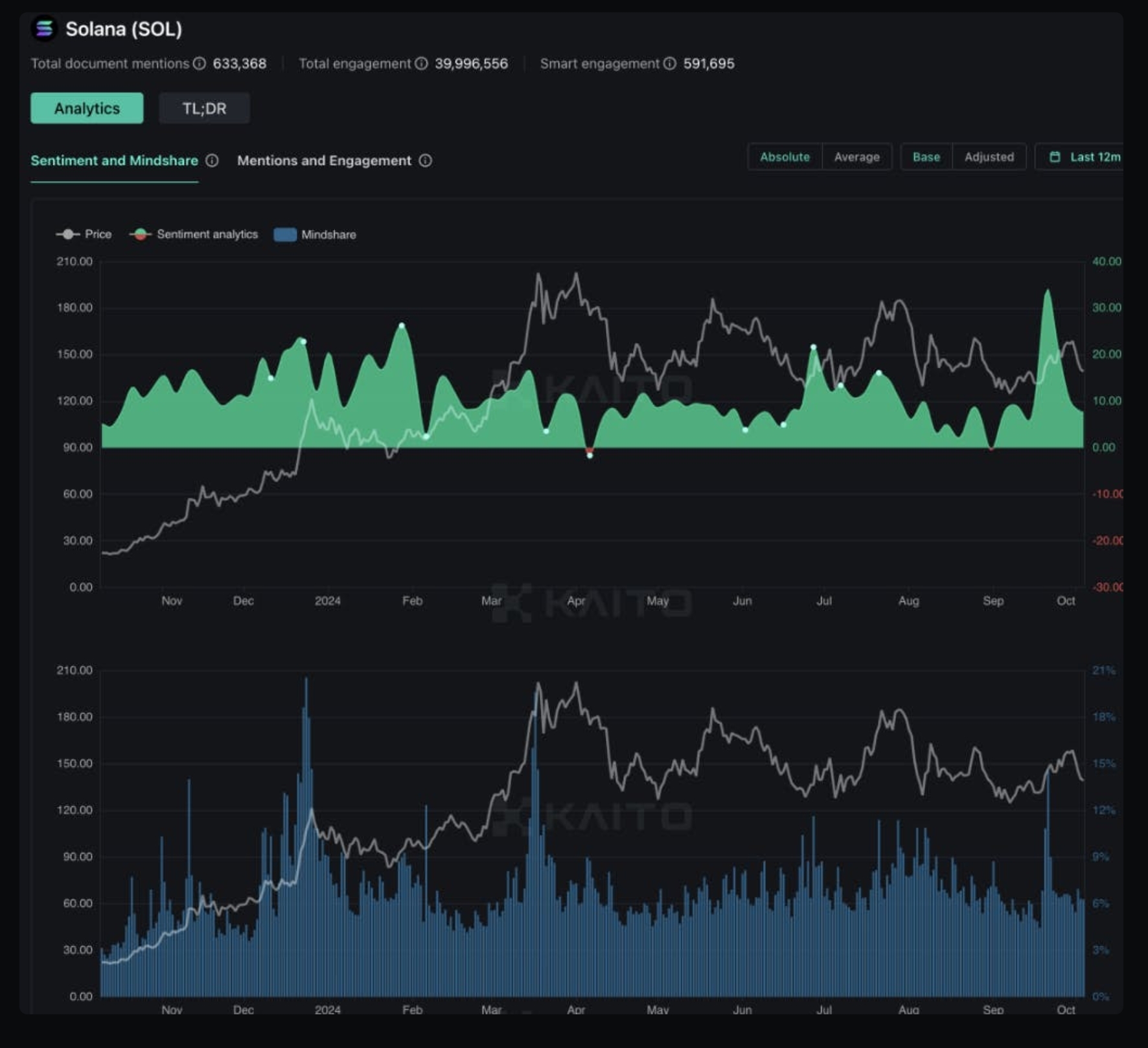This screenshot has width=1148, height=1048.
Task: Click the 18% mindshare axis value
Action: pos(1104,717)
